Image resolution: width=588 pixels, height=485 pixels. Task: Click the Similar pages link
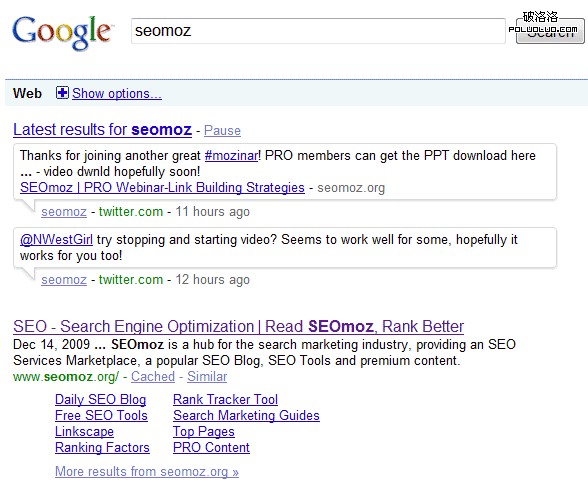pyautogui.click(x=207, y=377)
